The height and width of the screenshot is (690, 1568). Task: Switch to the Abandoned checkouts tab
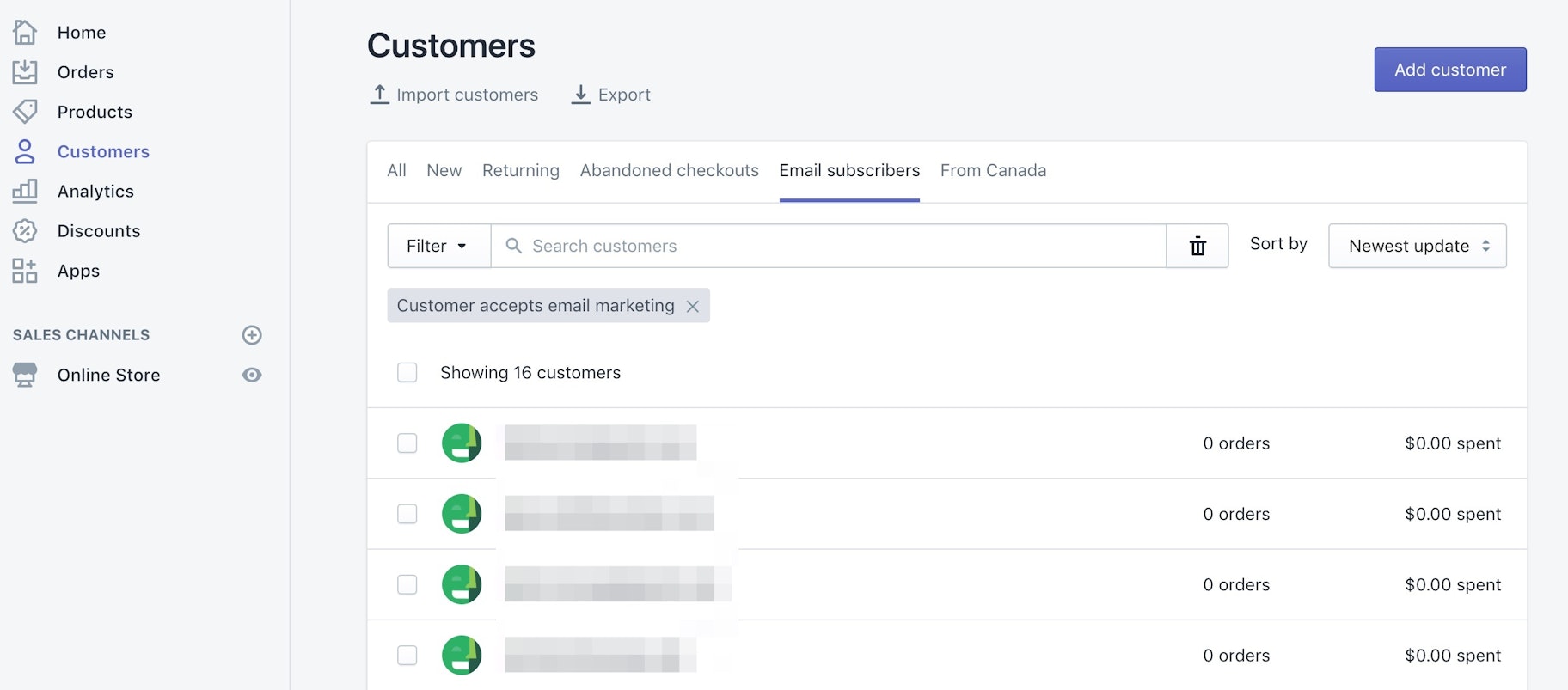pos(669,171)
